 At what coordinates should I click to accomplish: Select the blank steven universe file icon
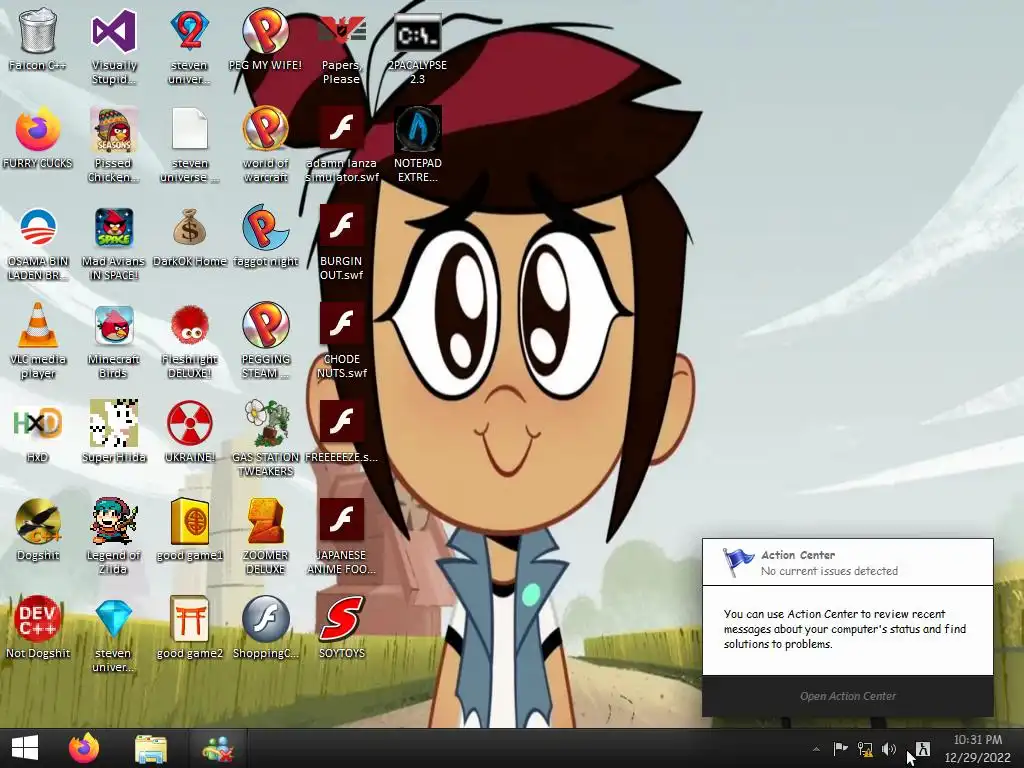tap(189, 129)
